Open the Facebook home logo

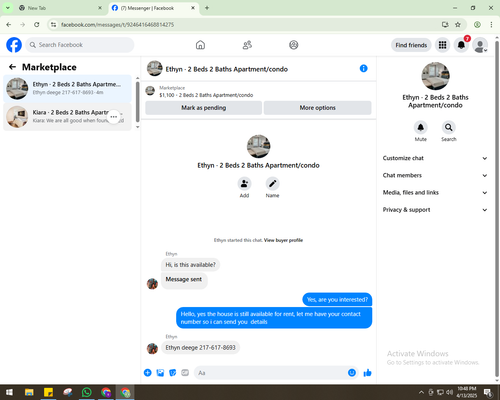point(14,45)
